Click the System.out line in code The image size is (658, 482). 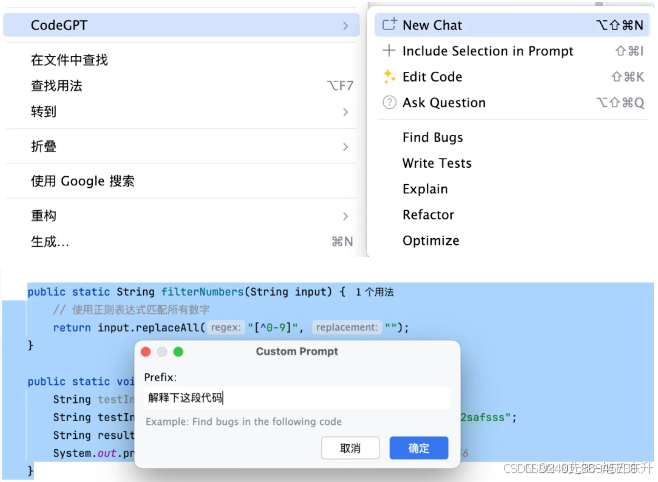(93, 453)
